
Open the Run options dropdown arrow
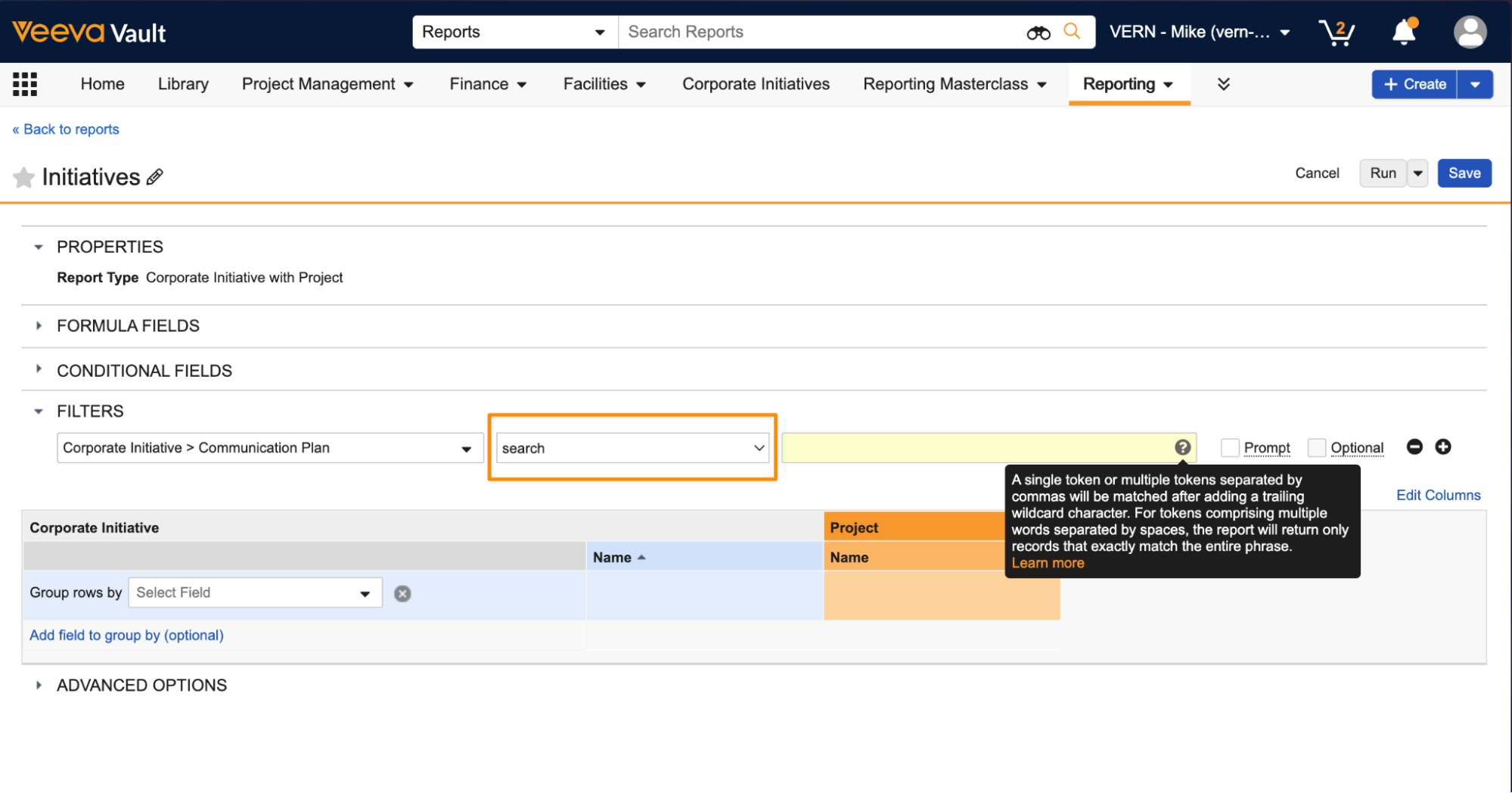[1417, 173]
